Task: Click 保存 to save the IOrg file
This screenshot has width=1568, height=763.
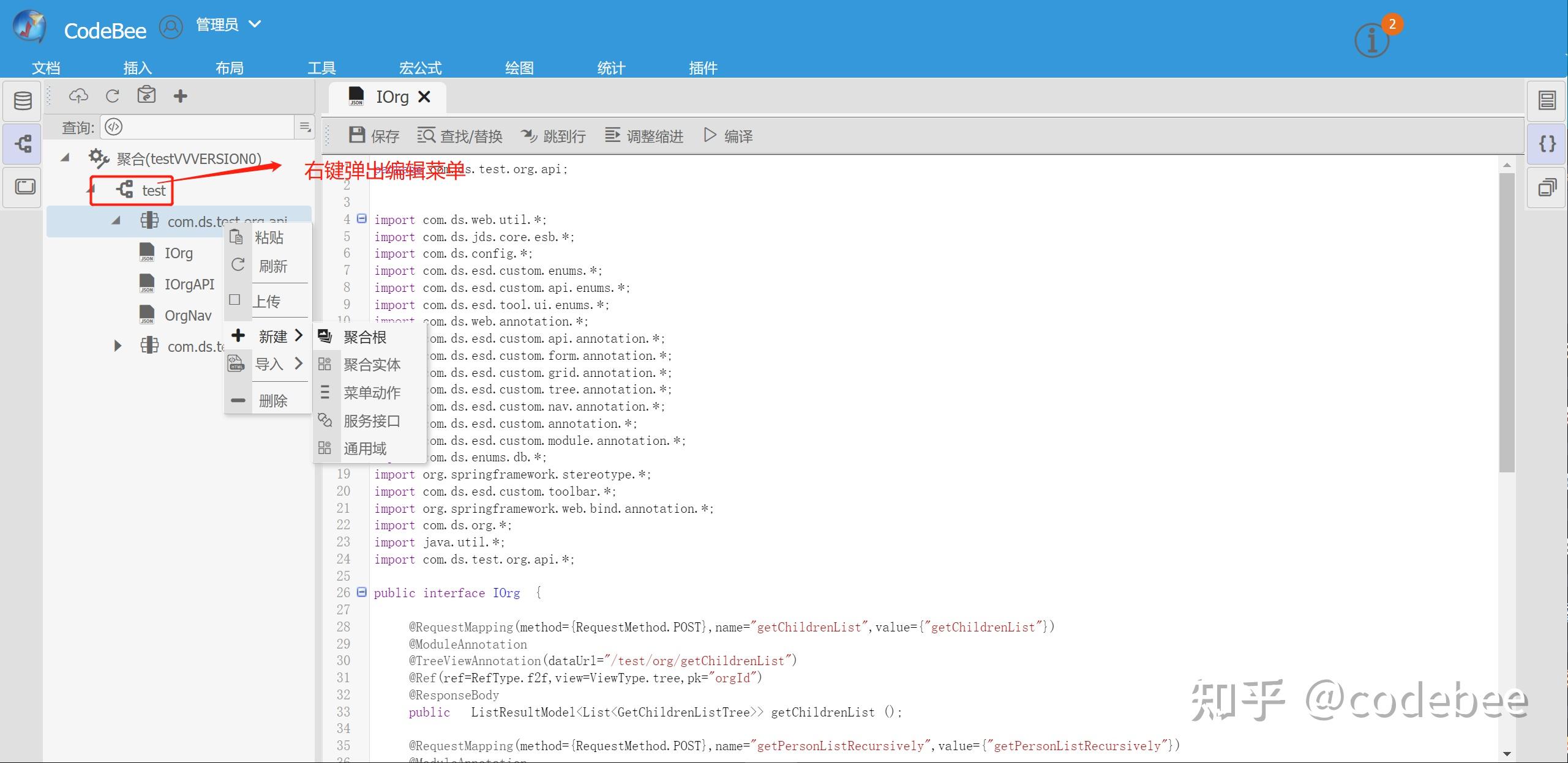Action: coord(373,136)
